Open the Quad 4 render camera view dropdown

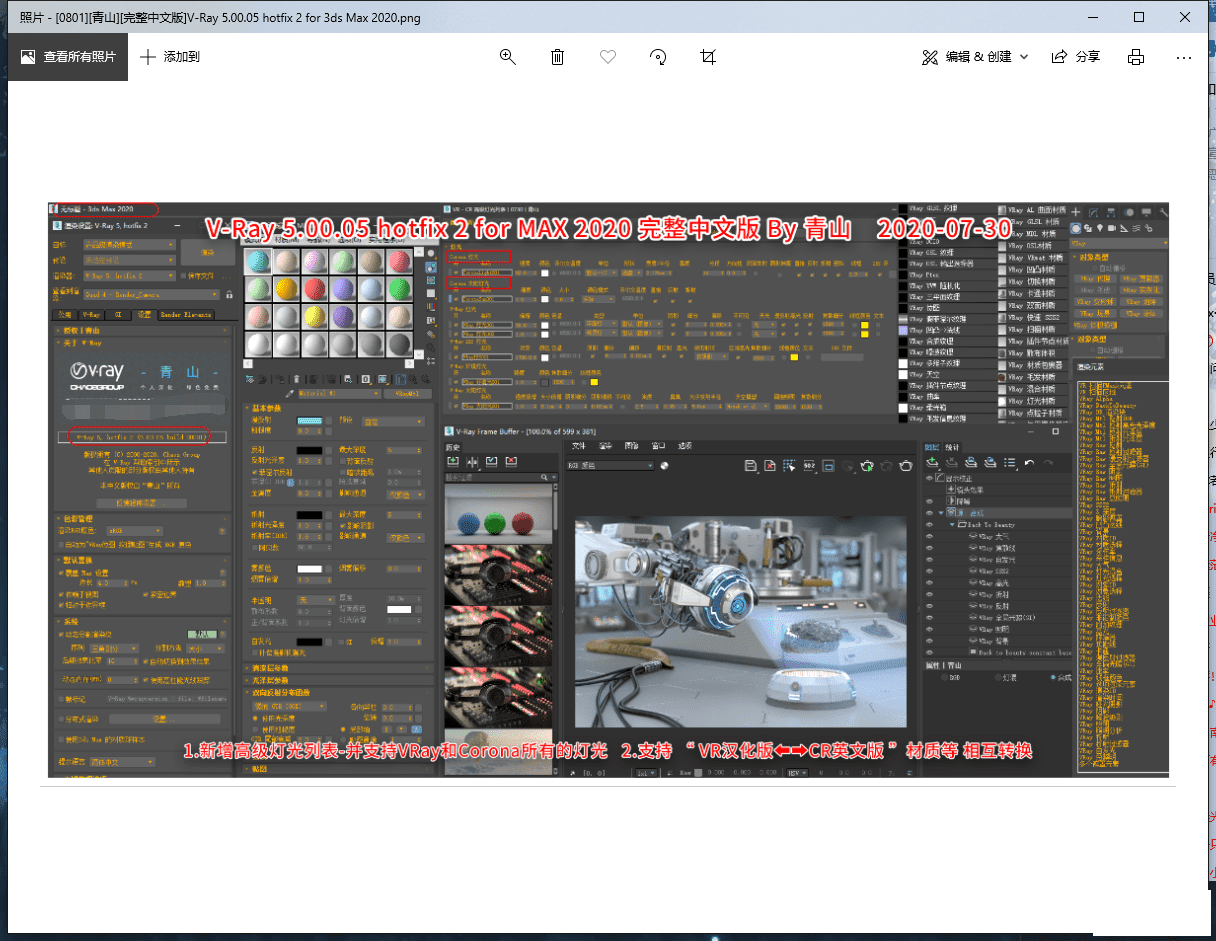pyautogui.click(x=151, y=295)
